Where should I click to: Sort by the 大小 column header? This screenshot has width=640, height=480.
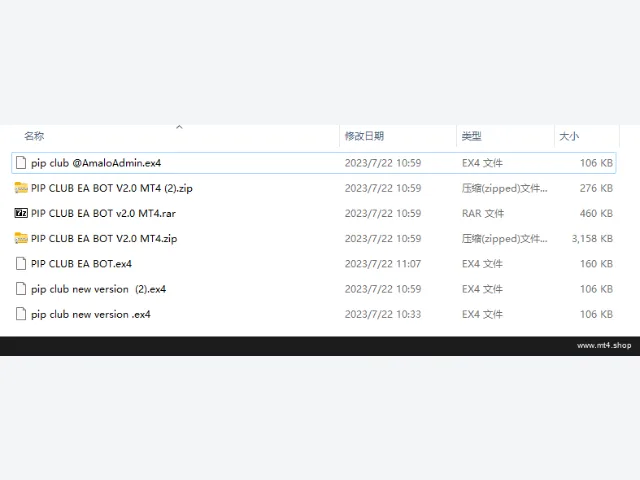(569, 136)
